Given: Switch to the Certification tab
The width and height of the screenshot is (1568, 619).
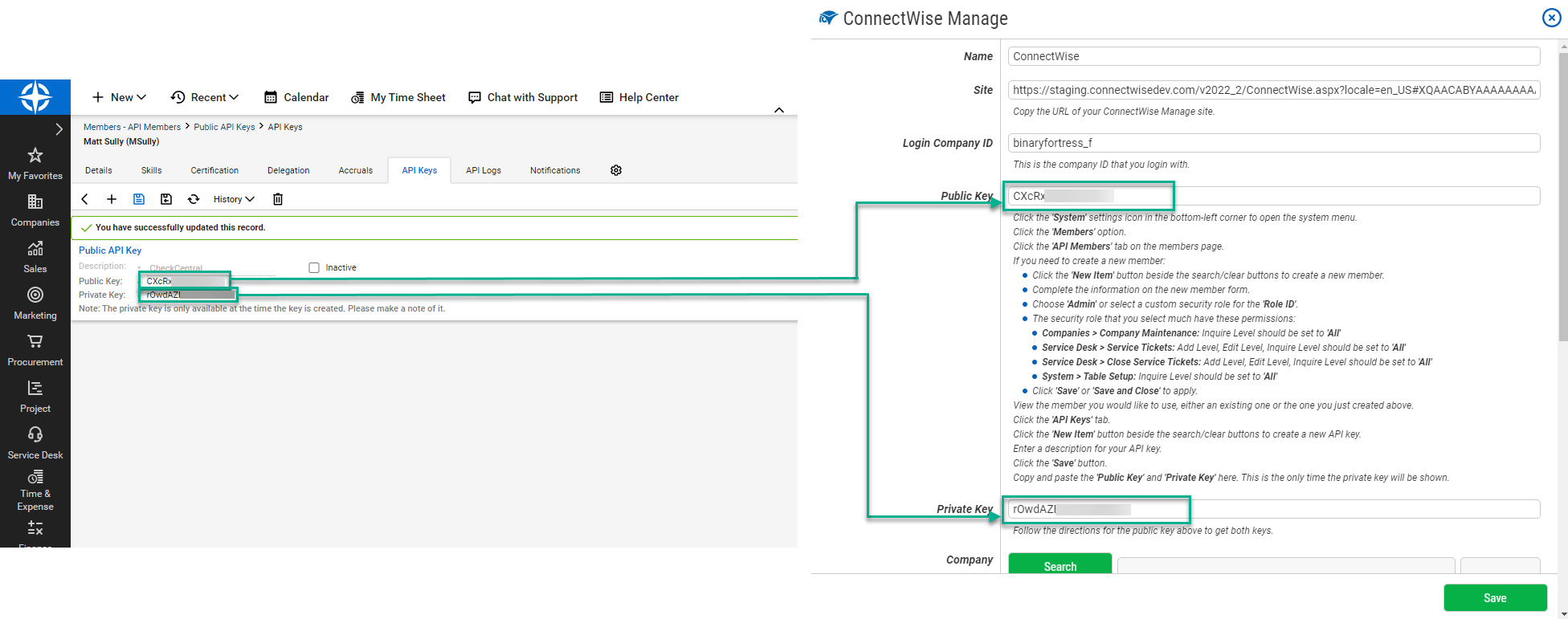Looking at the screenshot, I should 214,170.
